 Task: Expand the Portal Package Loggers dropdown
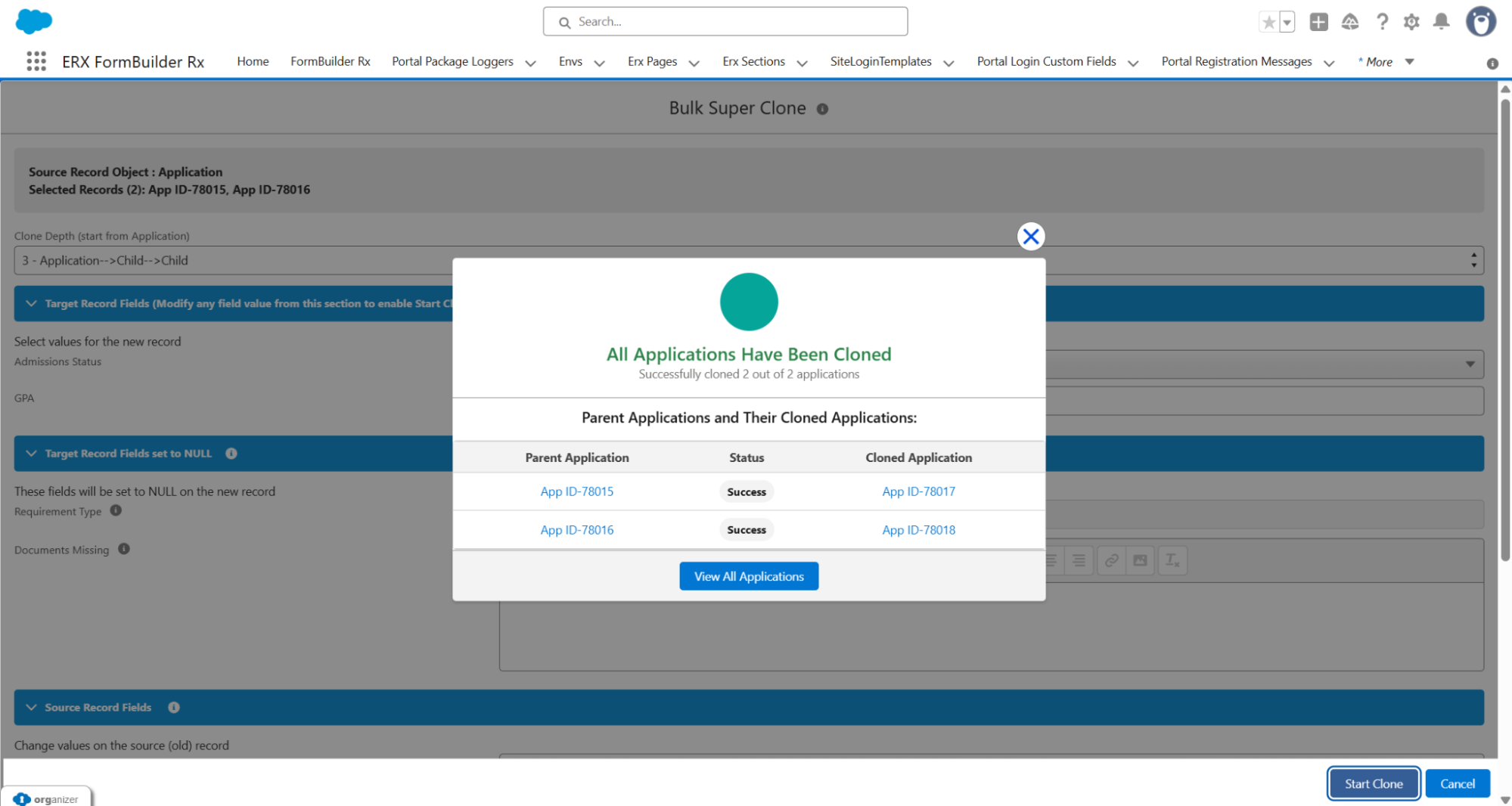pyautogui.click(x=530, y=63)
